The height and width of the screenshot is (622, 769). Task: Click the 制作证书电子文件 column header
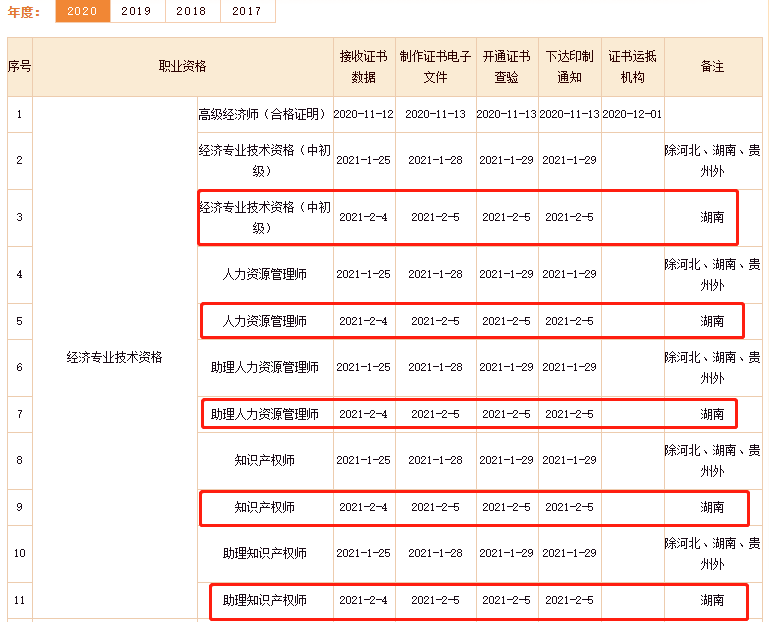coord(435,67)
